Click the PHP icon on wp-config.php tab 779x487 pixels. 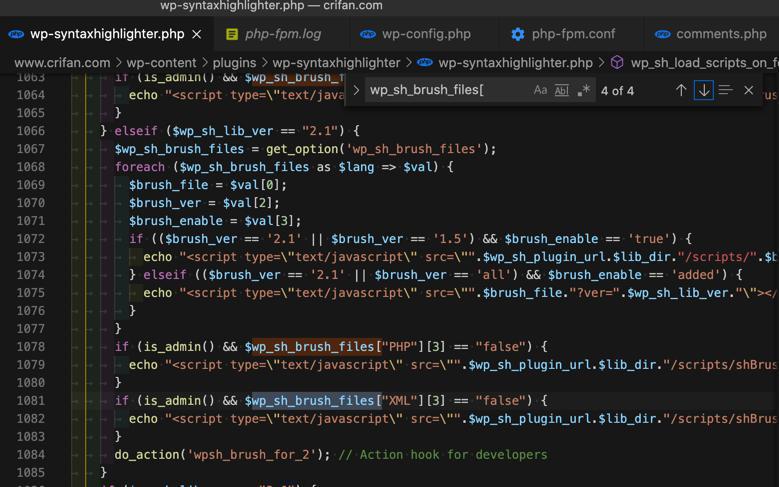tap(368, 34)
